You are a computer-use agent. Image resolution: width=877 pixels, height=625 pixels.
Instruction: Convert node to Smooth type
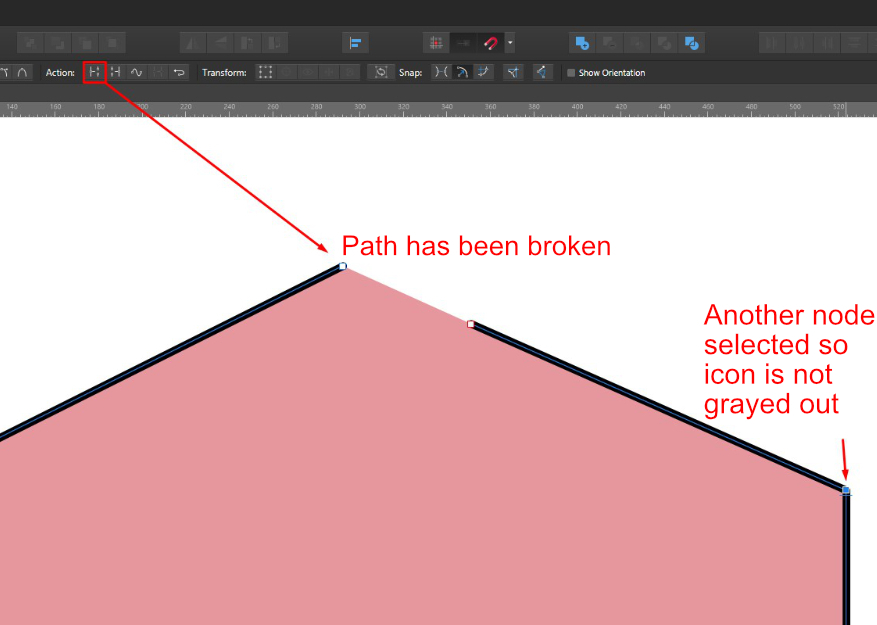(x=4, y=72)
